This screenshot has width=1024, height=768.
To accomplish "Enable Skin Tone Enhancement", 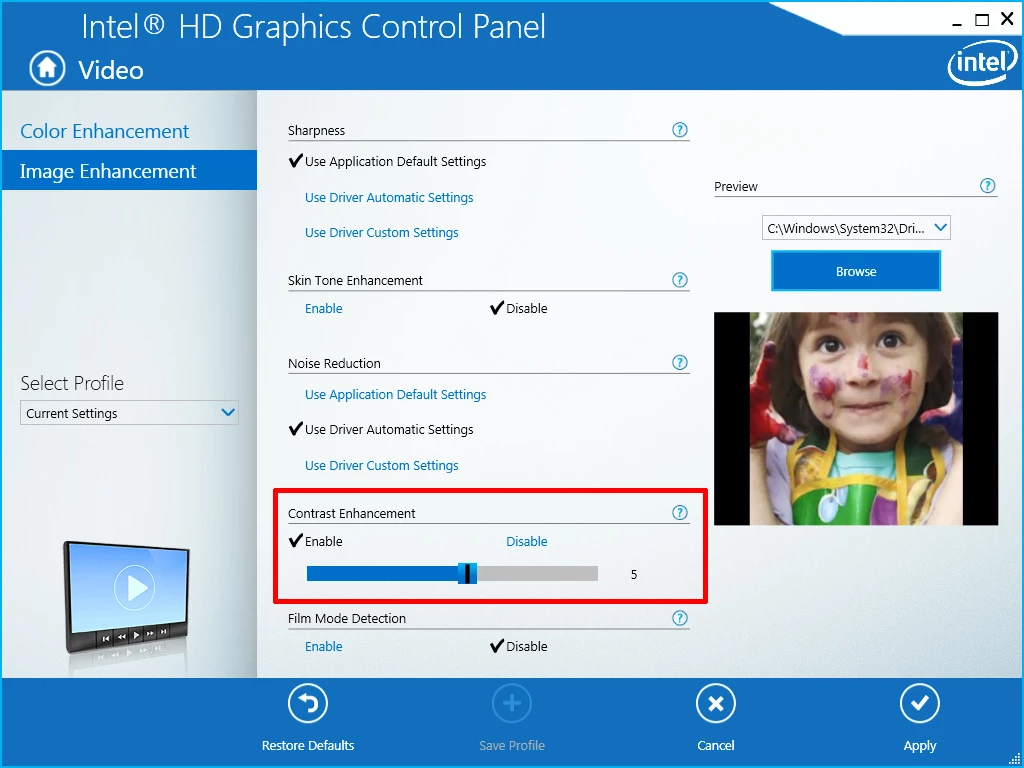I will click(323, 308).
